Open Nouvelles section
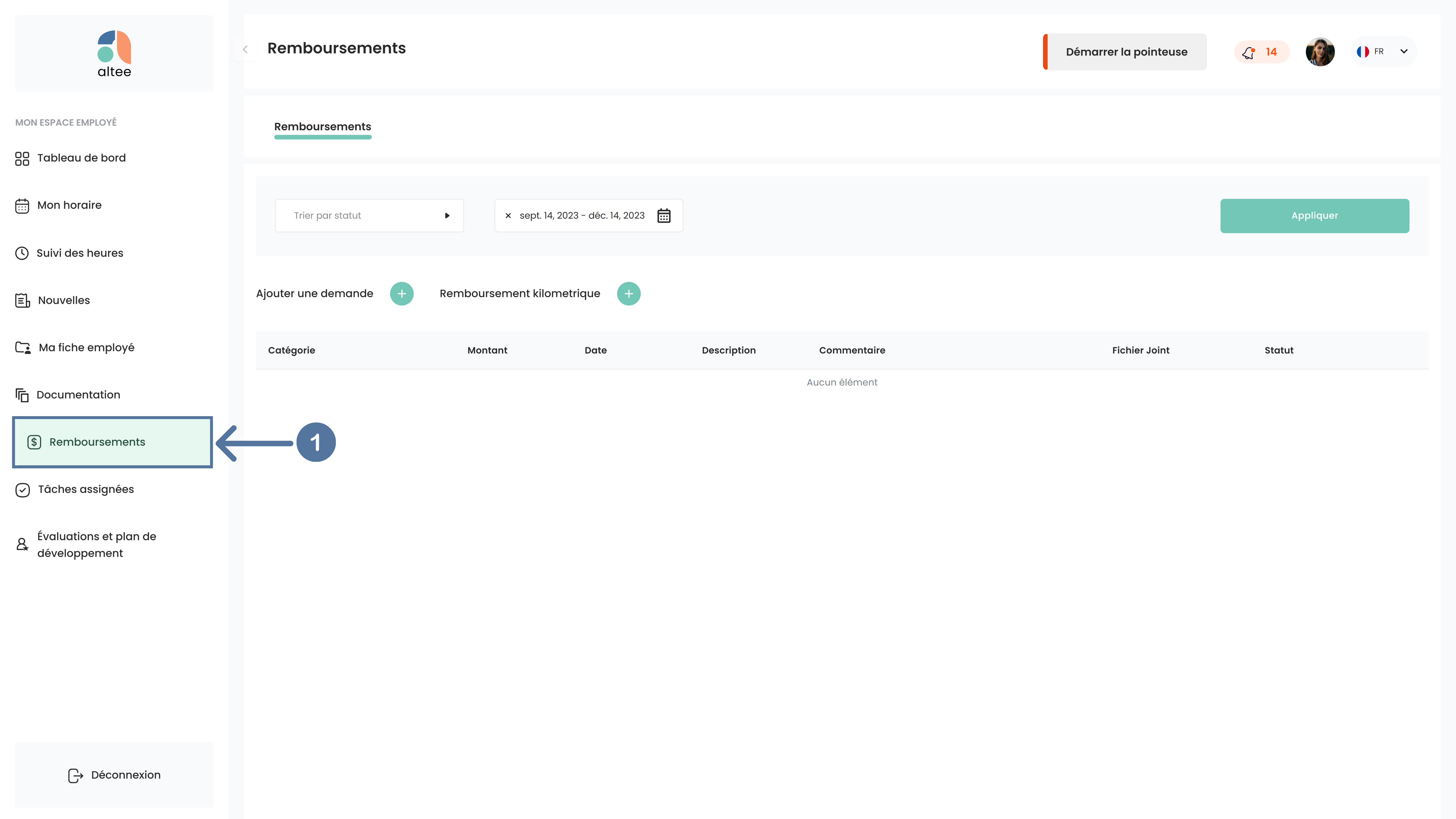Screen dimensions: 1456x819 pos(64,300)
